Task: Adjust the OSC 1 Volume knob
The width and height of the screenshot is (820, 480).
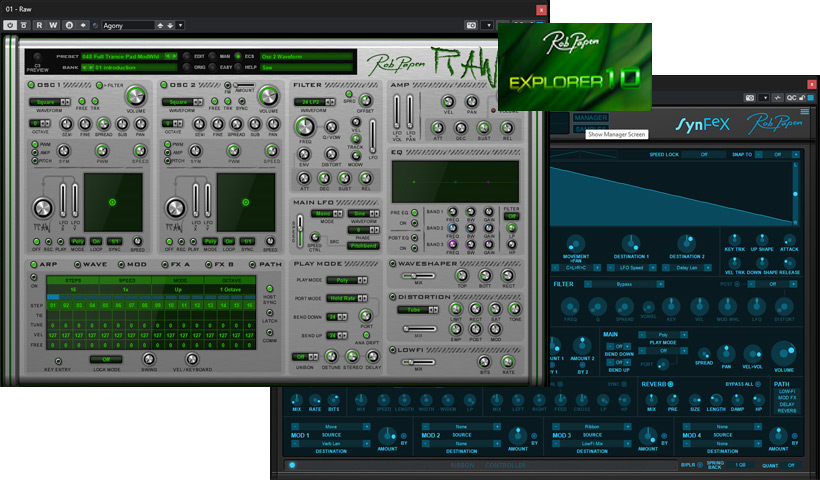Action: pyautogui.click(x=135, y=96)
